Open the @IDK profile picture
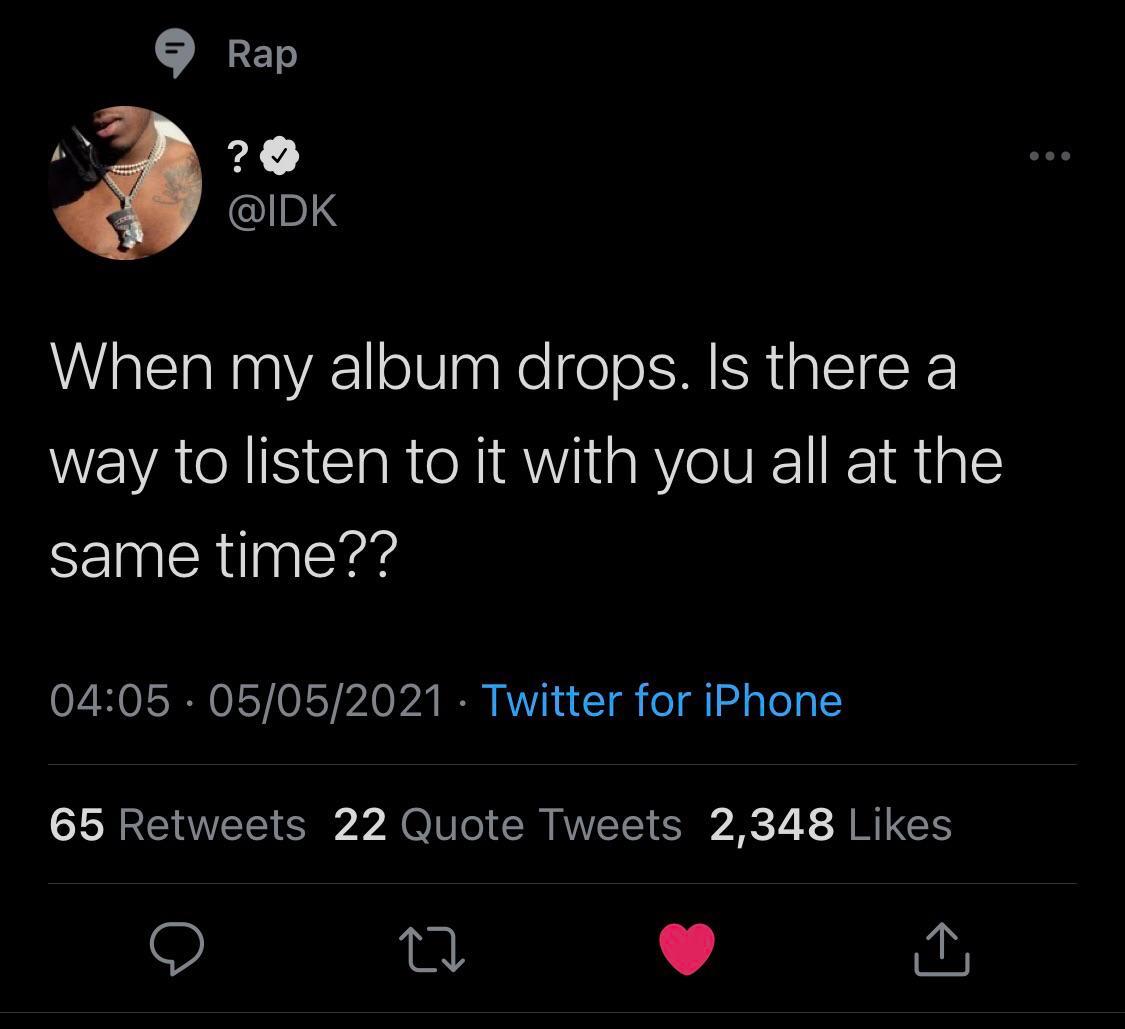The width and height of the screenshot is (1125, 1029). click(x=125, y=183)
